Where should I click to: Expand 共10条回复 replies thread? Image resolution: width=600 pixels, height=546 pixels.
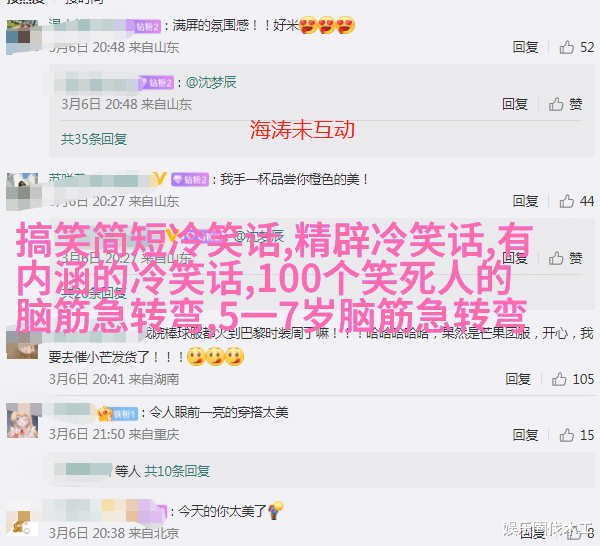(177, 471)
